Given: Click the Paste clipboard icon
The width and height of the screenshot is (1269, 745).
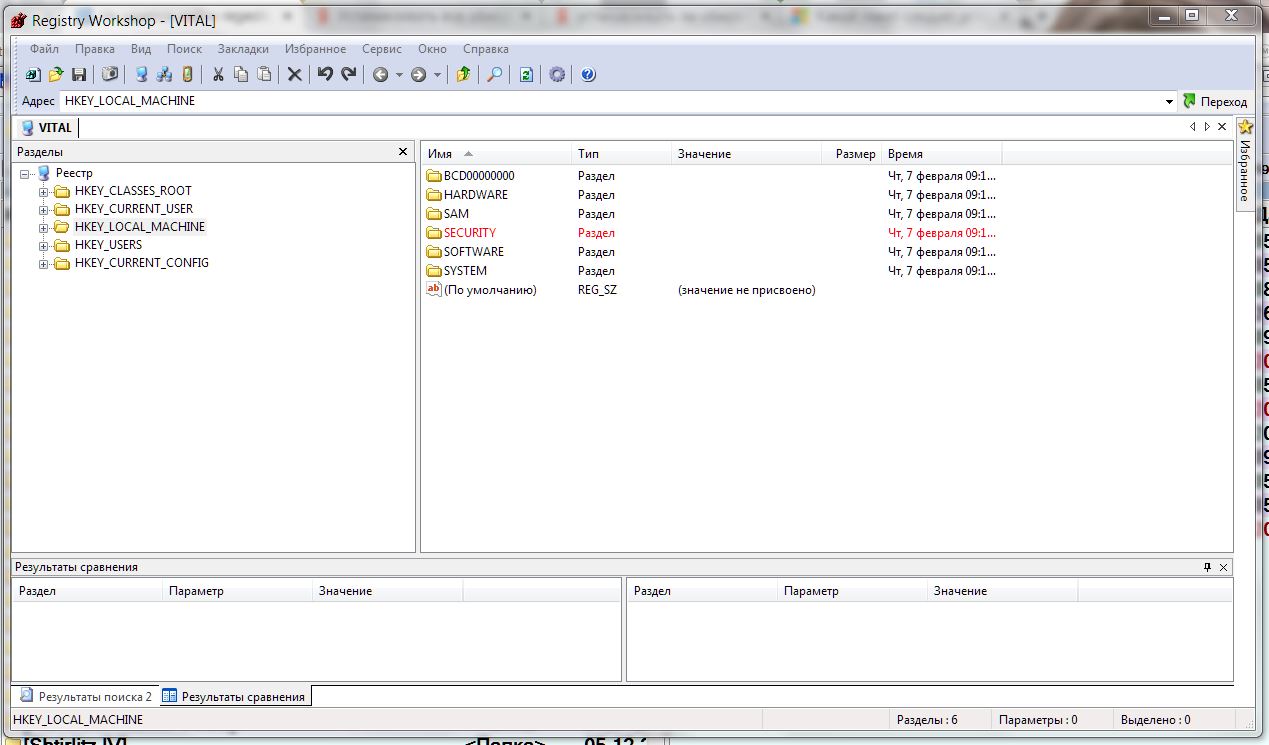Looking at the screenshot, I should coord(264,74).
